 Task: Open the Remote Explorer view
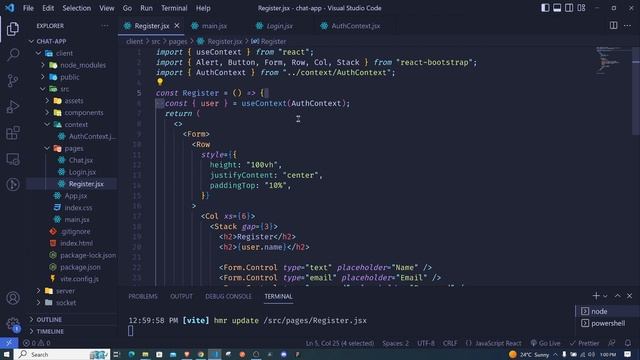[13, 159]
